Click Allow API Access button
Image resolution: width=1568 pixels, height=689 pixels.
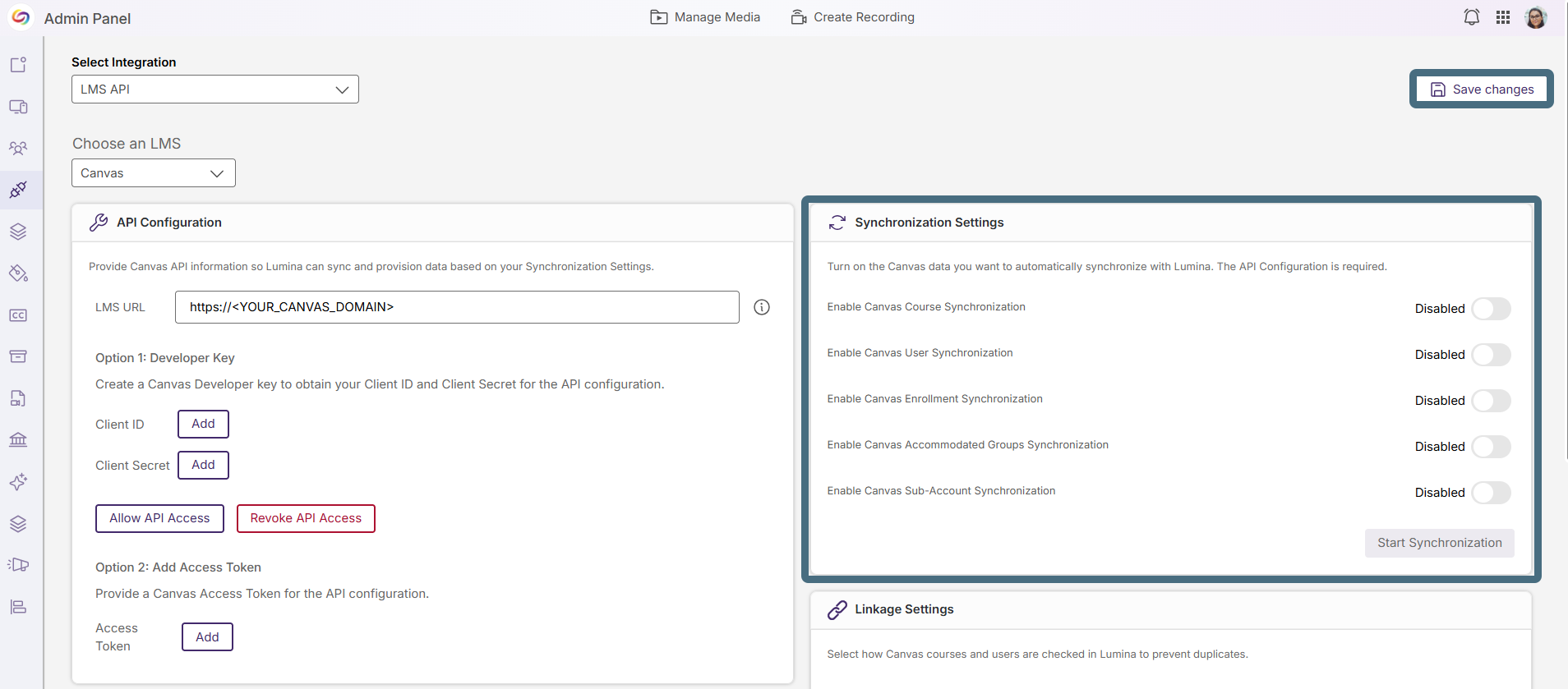click(x=159, y=518)
